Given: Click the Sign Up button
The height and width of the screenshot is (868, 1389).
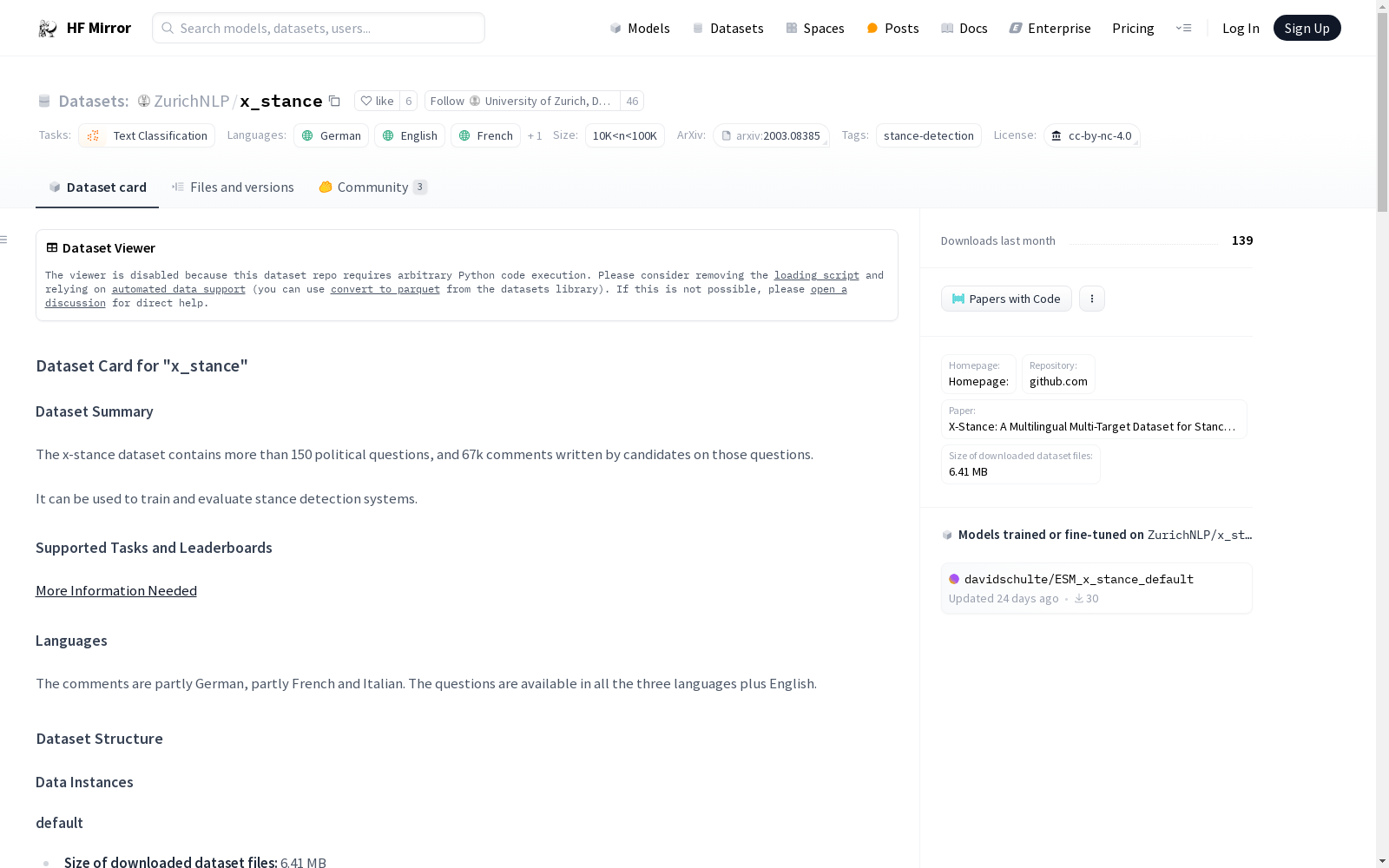Looking at the screenshot, I should click(1307, 28).
